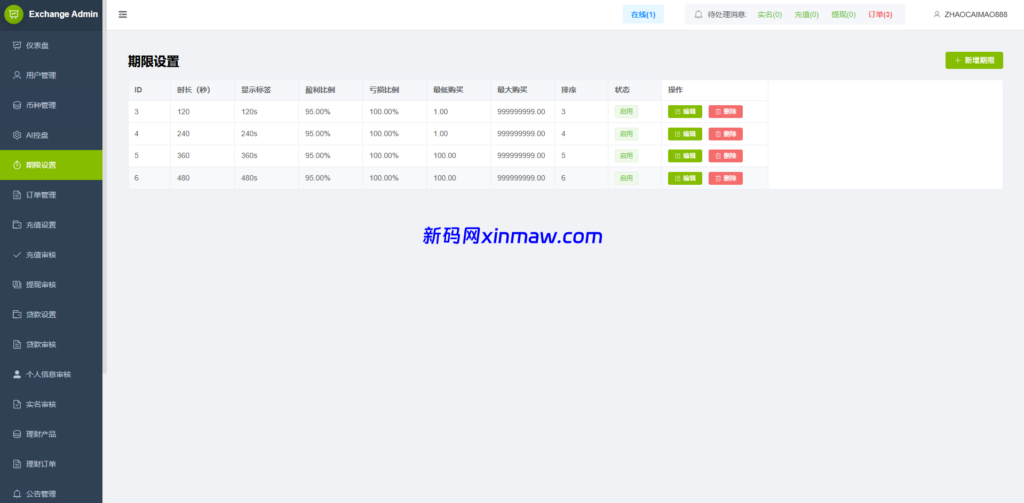This screenshot has height=503, width=1024.
Task: Open 订单管理 via its document icon
Action: click(x=17, y=195)
